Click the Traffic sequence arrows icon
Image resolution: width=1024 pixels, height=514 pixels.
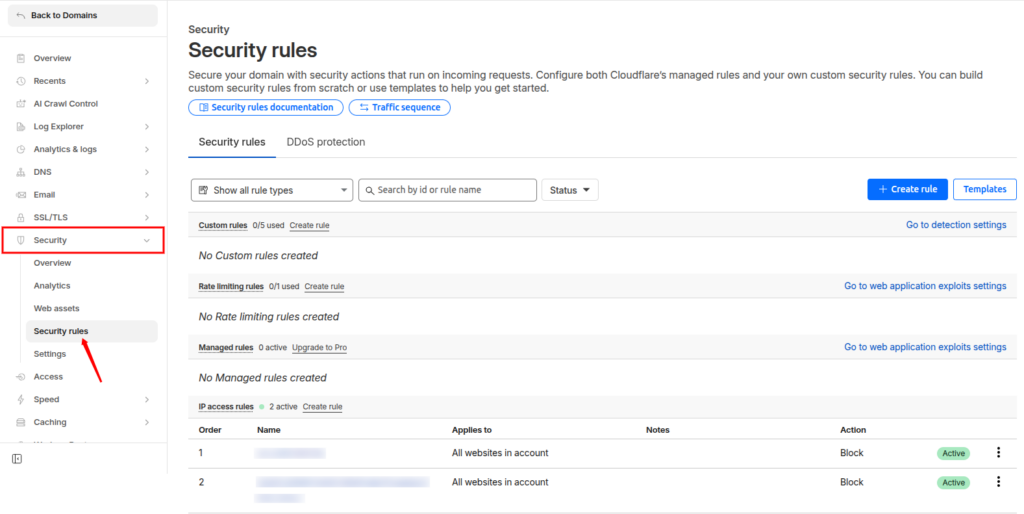(364, 107)
